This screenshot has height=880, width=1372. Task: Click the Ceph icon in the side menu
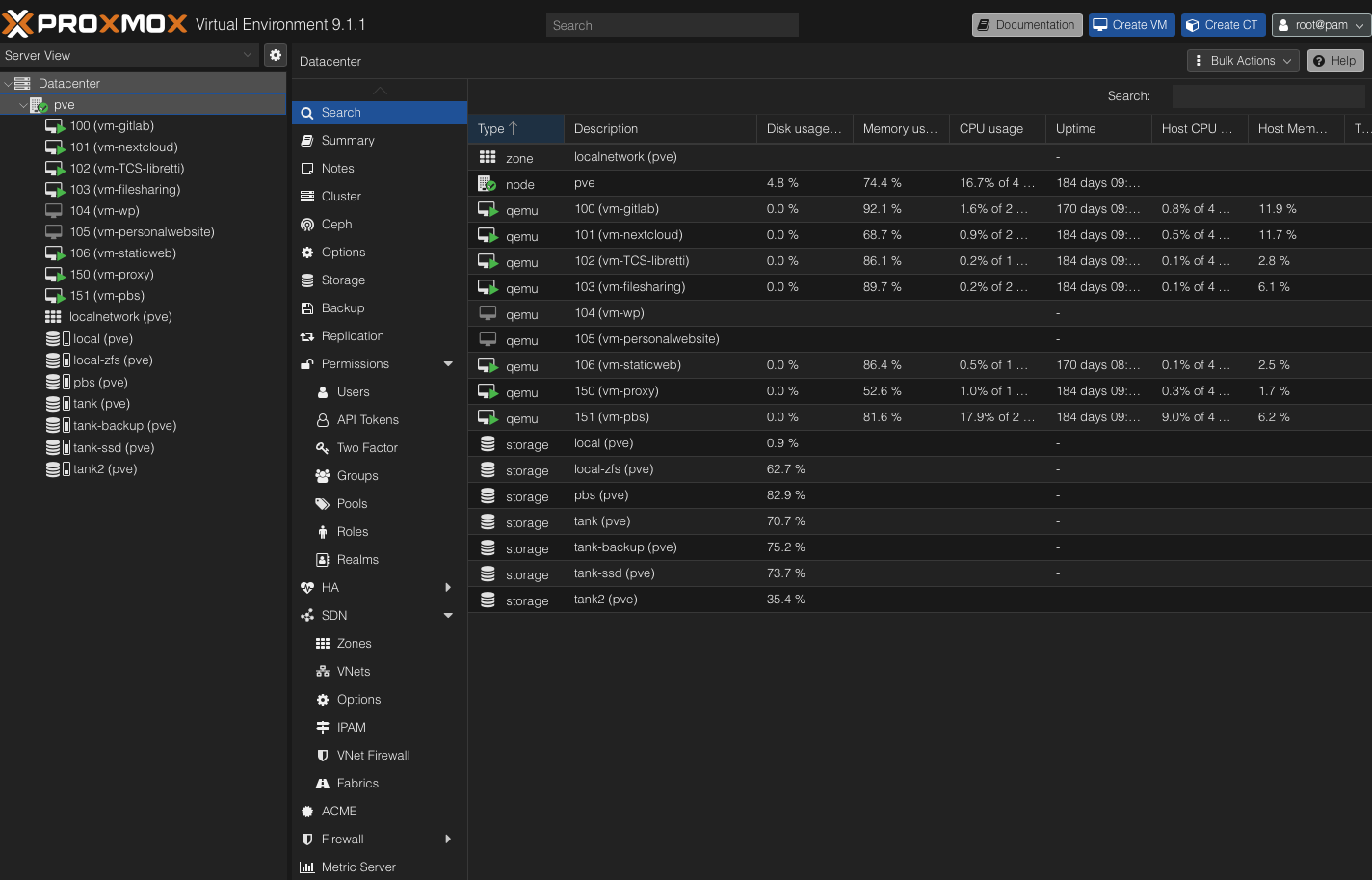(307, 225)
